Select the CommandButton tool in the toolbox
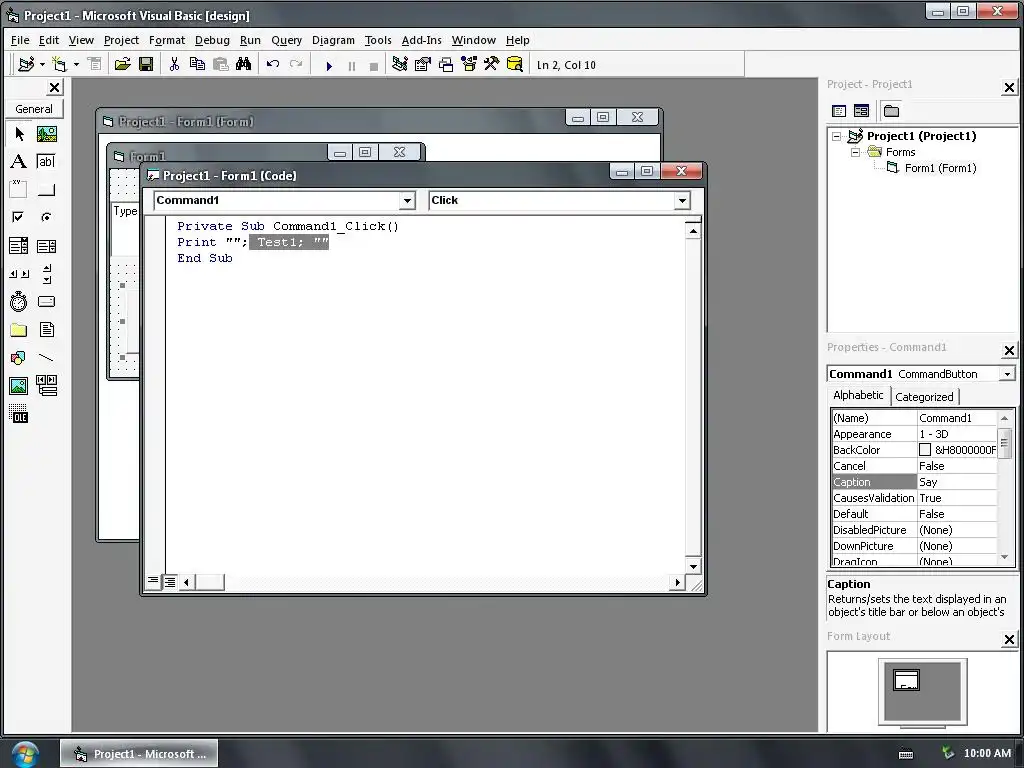The image size is (1024, 768). point(46,189)
